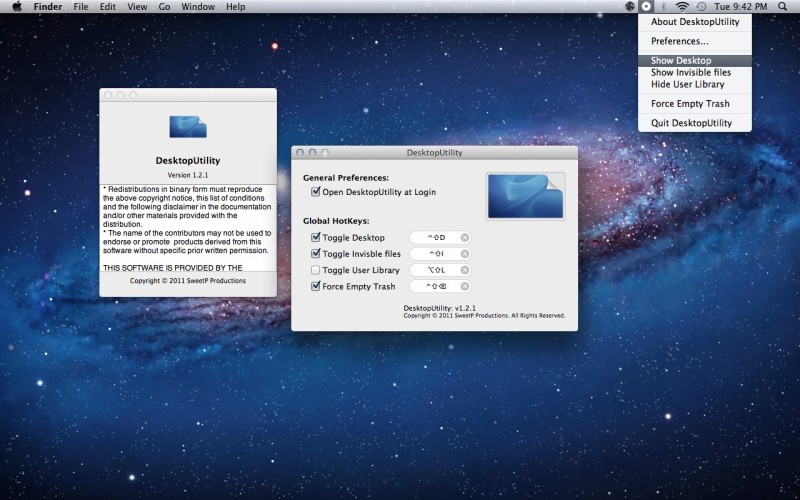Choose Show Invisible files menu item

coord(694,72)
